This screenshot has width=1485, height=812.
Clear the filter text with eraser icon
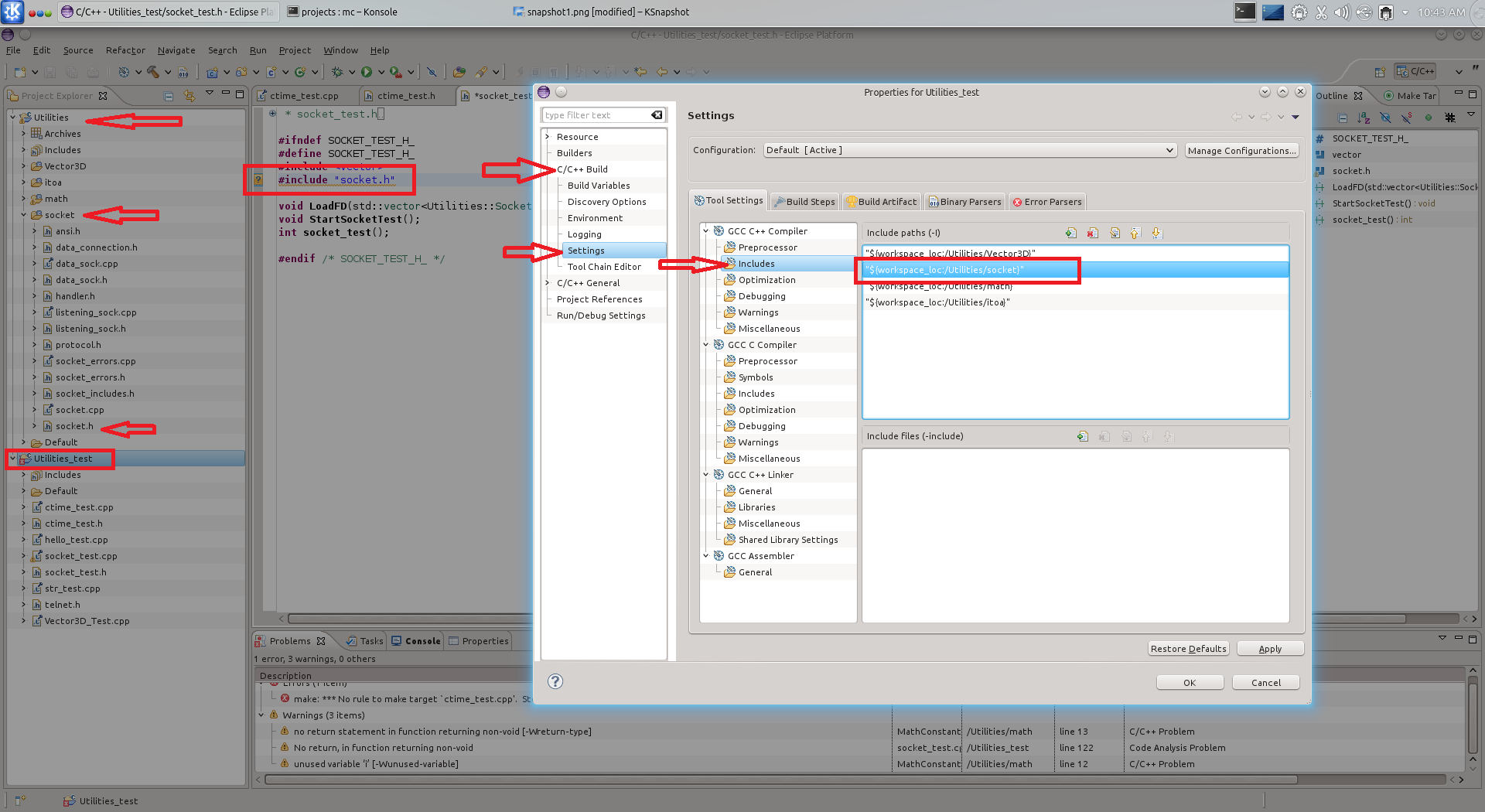point(657,115)
